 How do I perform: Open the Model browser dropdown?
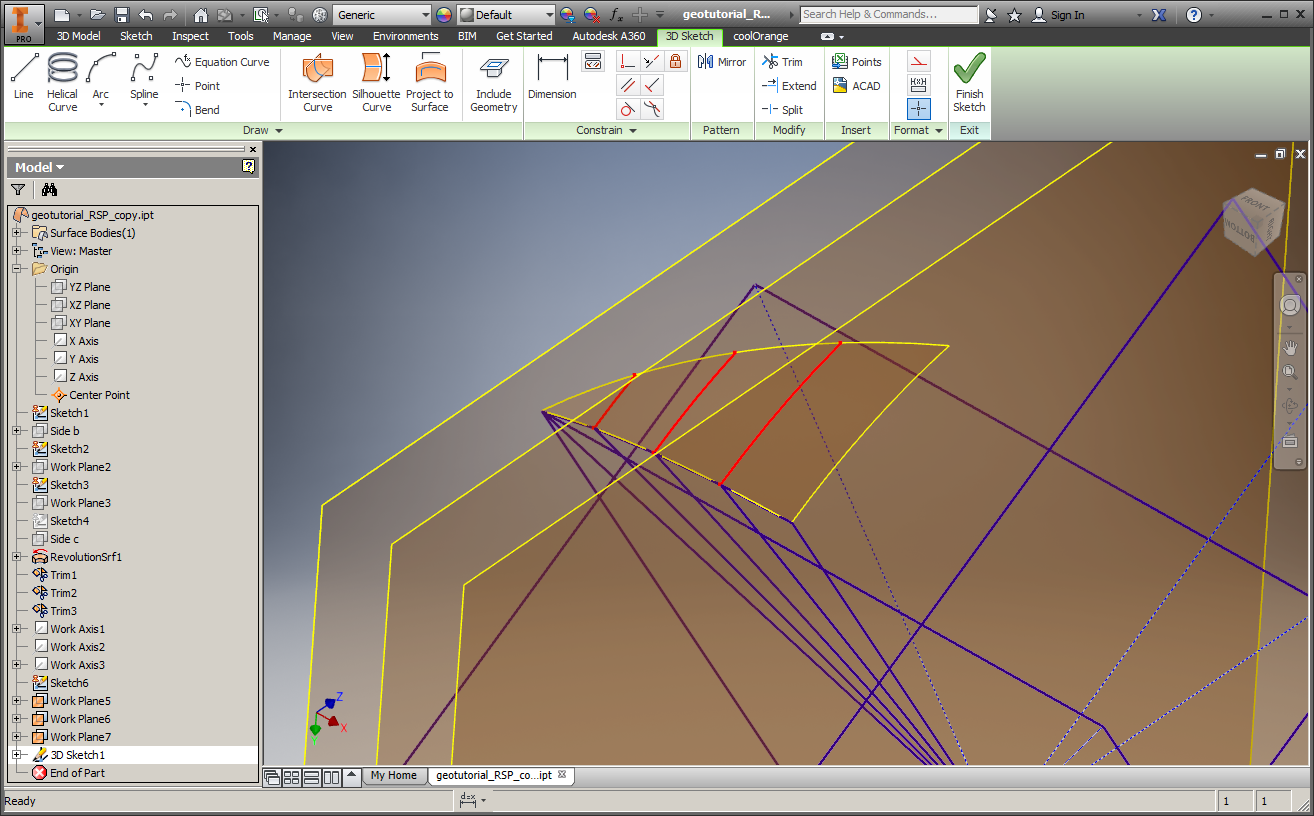[40, 167]
